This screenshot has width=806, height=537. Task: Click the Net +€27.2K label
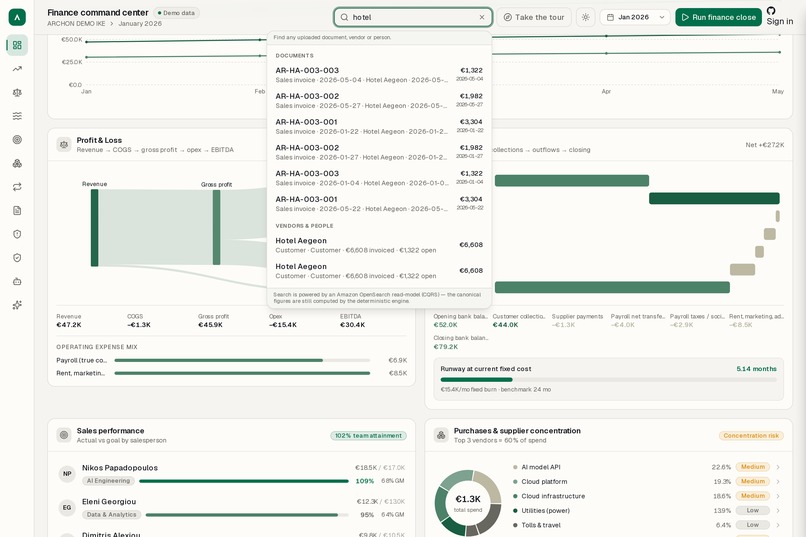(765, 145)
